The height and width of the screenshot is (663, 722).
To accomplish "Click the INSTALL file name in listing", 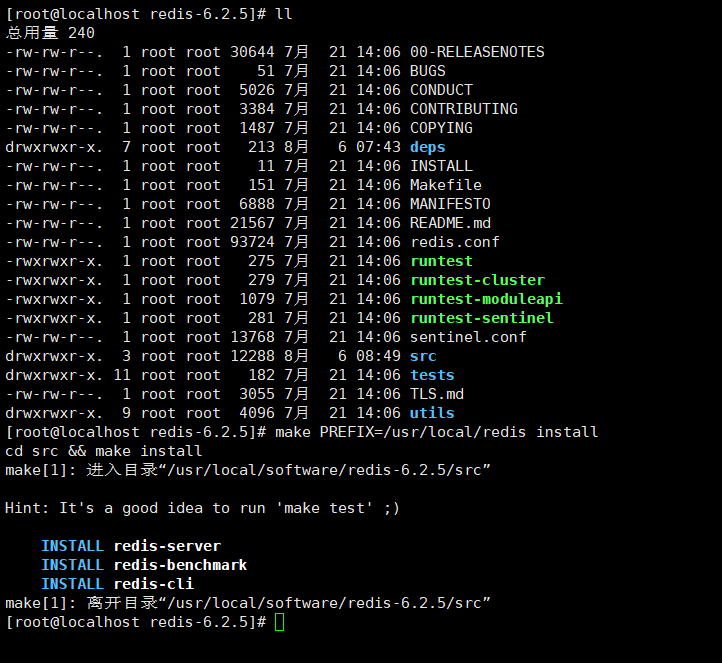I will (x=441, y=166).
